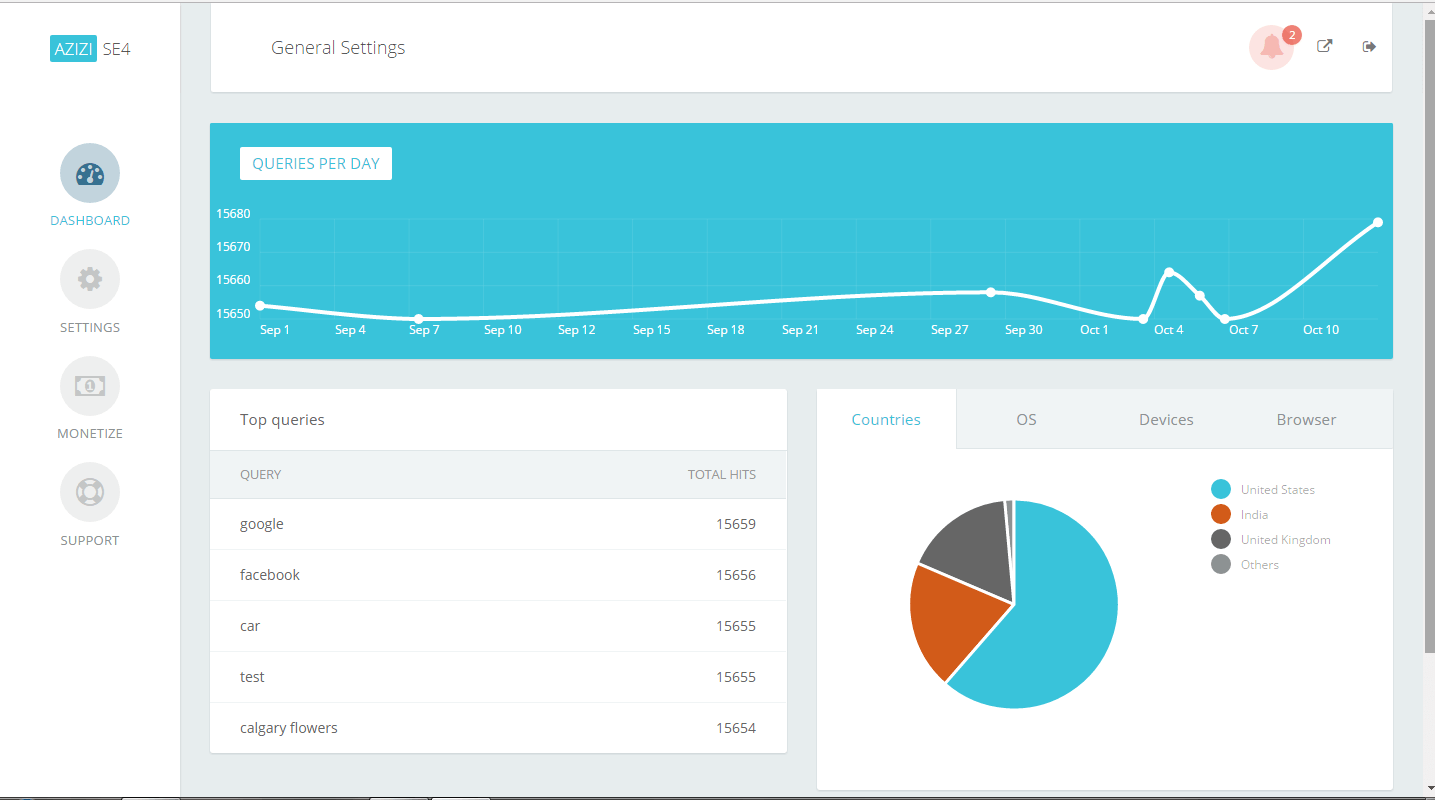Sign out using the logout icon

tap(1368, 46)
